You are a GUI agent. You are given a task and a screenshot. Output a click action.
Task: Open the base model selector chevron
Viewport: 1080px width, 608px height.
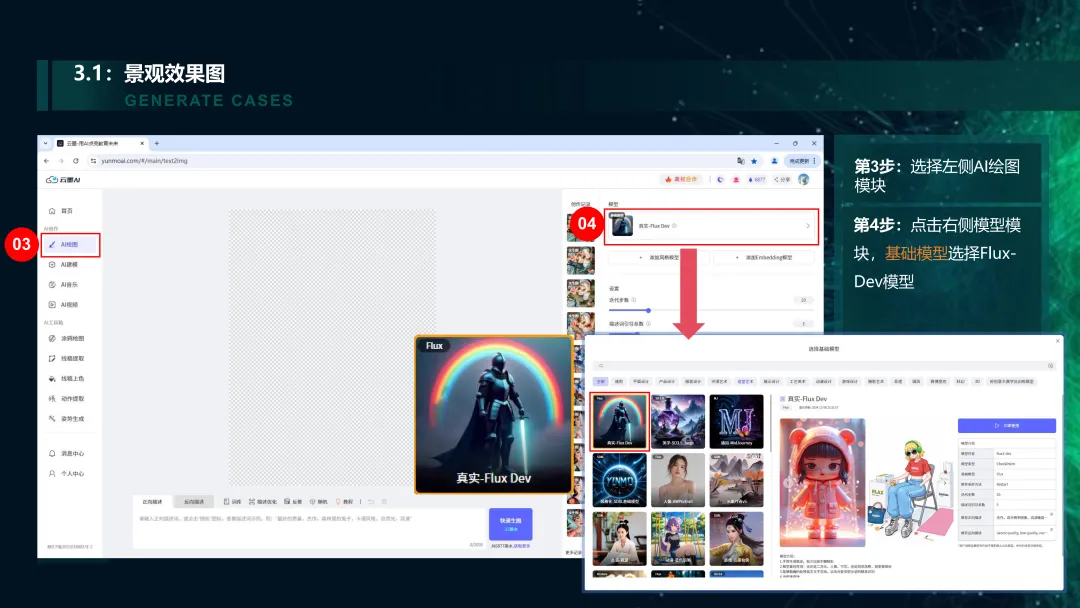click(808, 226)
